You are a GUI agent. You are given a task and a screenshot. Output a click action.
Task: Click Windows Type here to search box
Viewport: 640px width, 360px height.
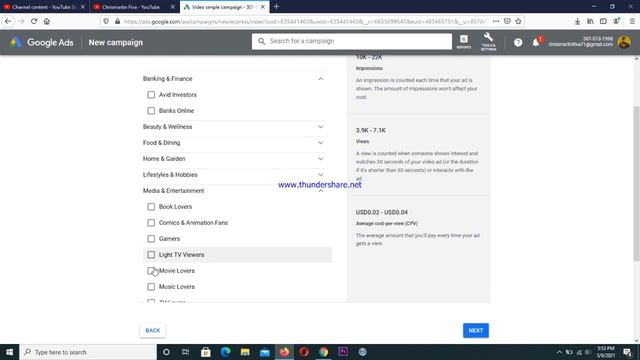[88, 352]
